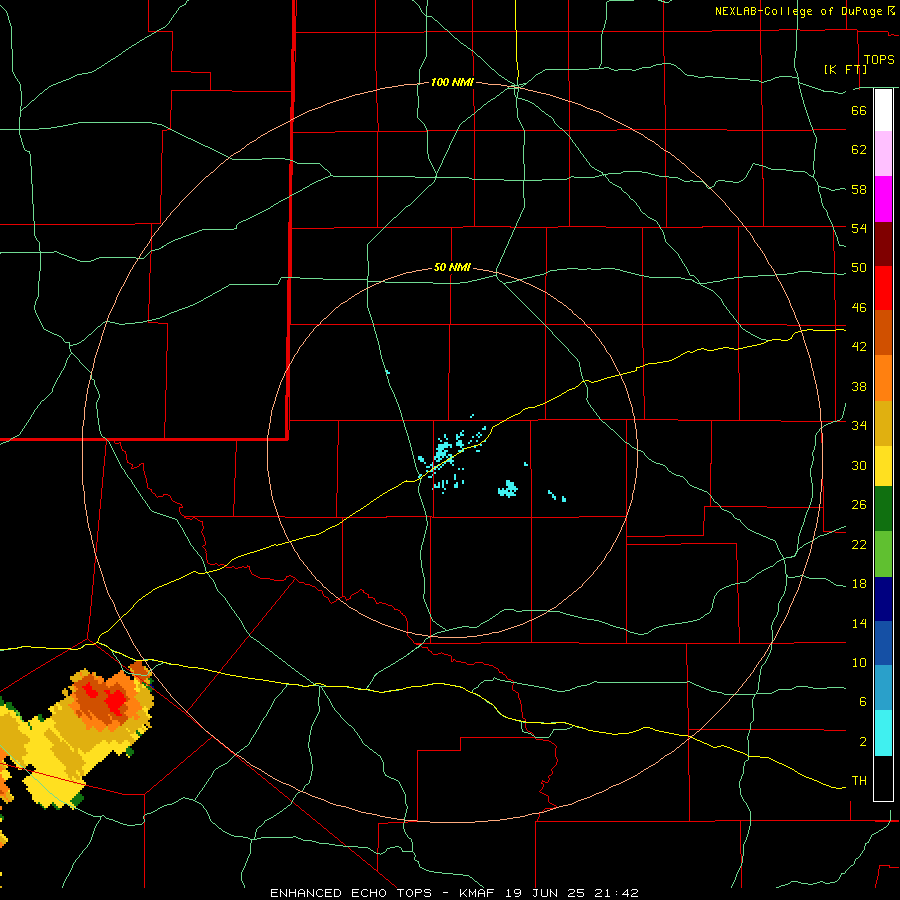900x900 pixels.
Task: Click the "50" legend value
Action: (x=859, y=268)
